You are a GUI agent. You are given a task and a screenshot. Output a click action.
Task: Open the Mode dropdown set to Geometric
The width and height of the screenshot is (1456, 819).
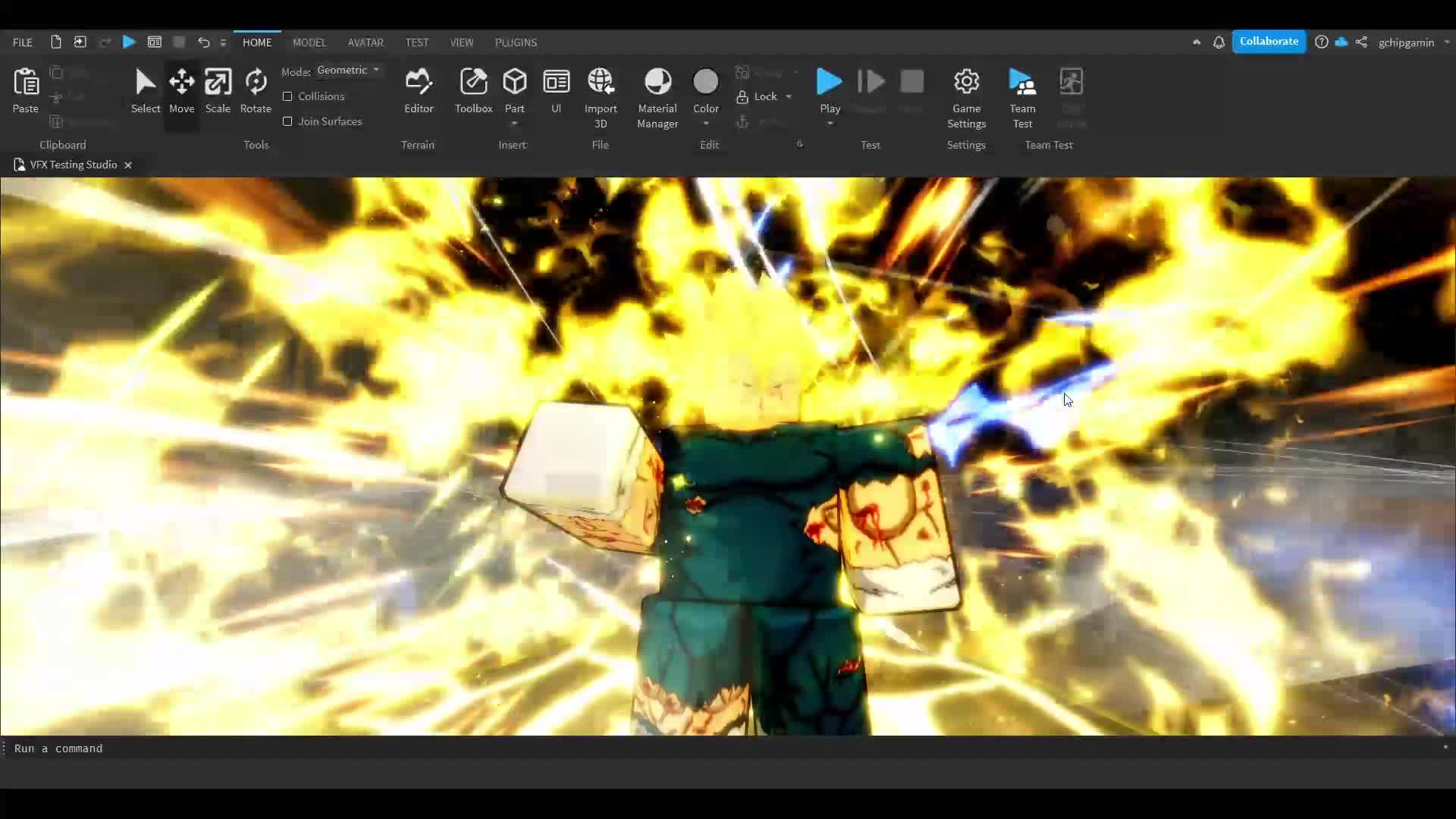[x=348, y=70]
